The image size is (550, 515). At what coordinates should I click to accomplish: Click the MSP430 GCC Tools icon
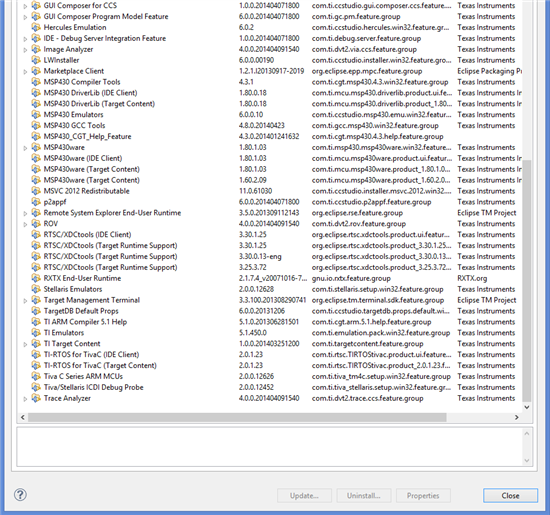coord(36,125)
